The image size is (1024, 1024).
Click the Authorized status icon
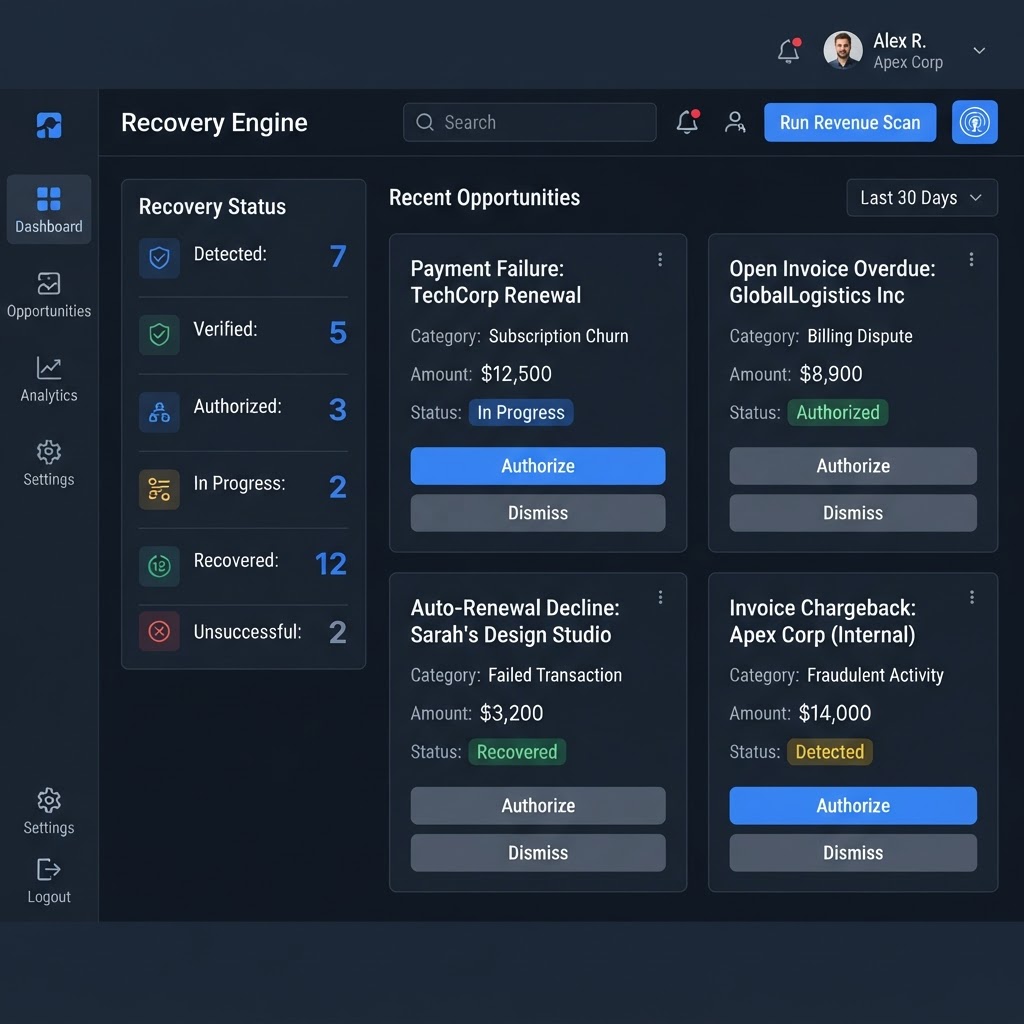click(x=159, y=412)
